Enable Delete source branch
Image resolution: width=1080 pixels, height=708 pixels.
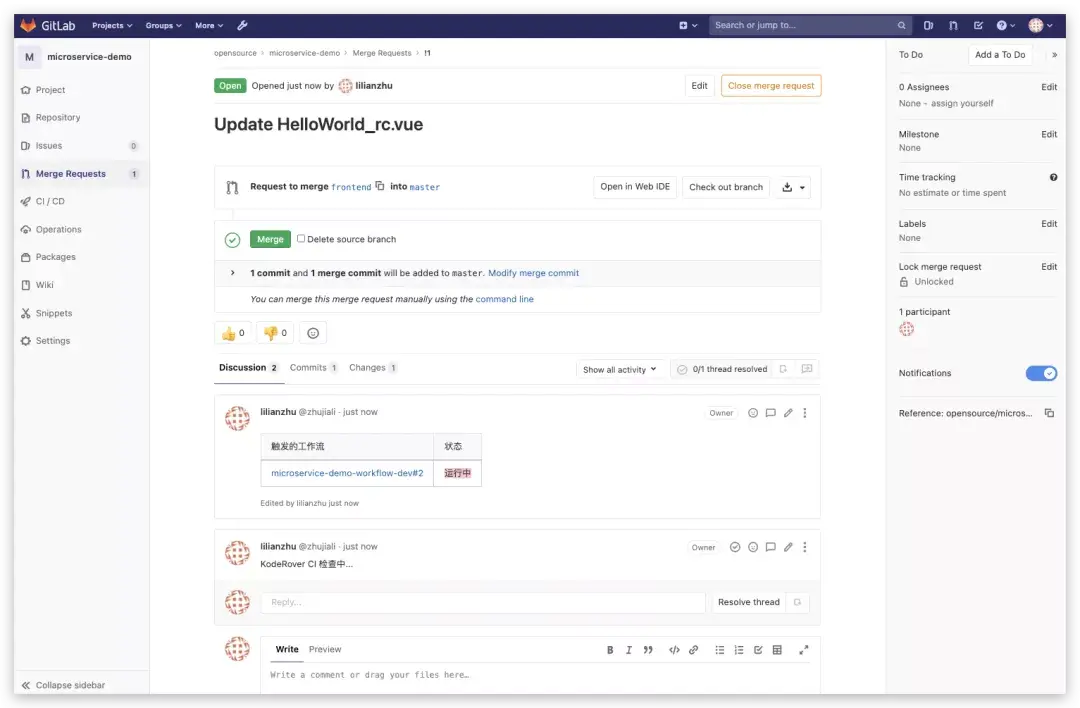click(301, 239)
